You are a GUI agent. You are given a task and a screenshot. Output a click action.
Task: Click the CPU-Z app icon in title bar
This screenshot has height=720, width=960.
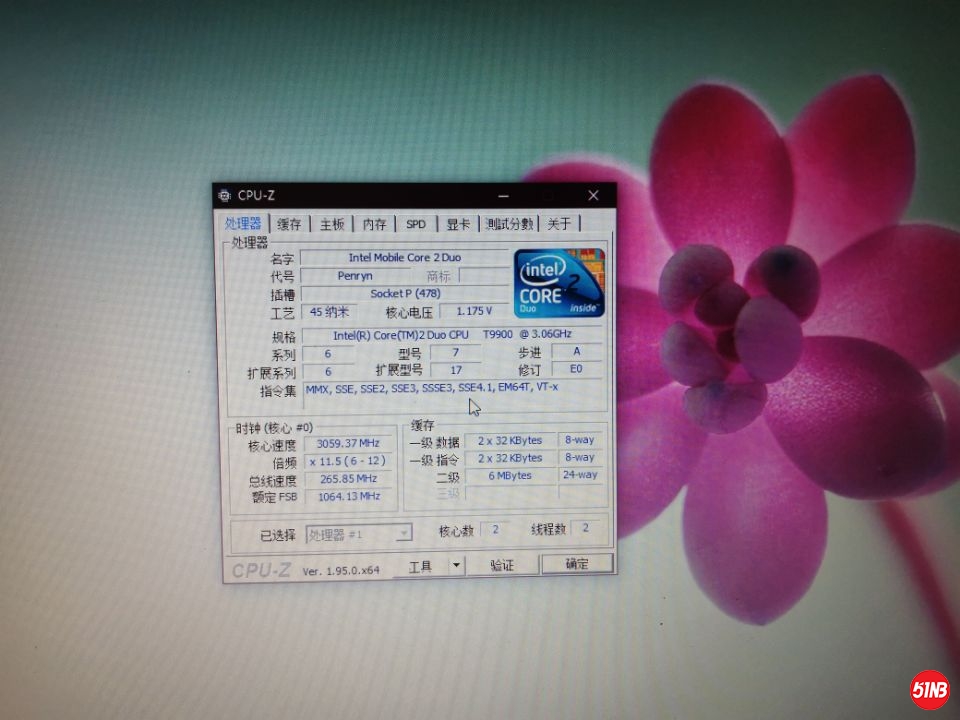click(x=225, y=195)
